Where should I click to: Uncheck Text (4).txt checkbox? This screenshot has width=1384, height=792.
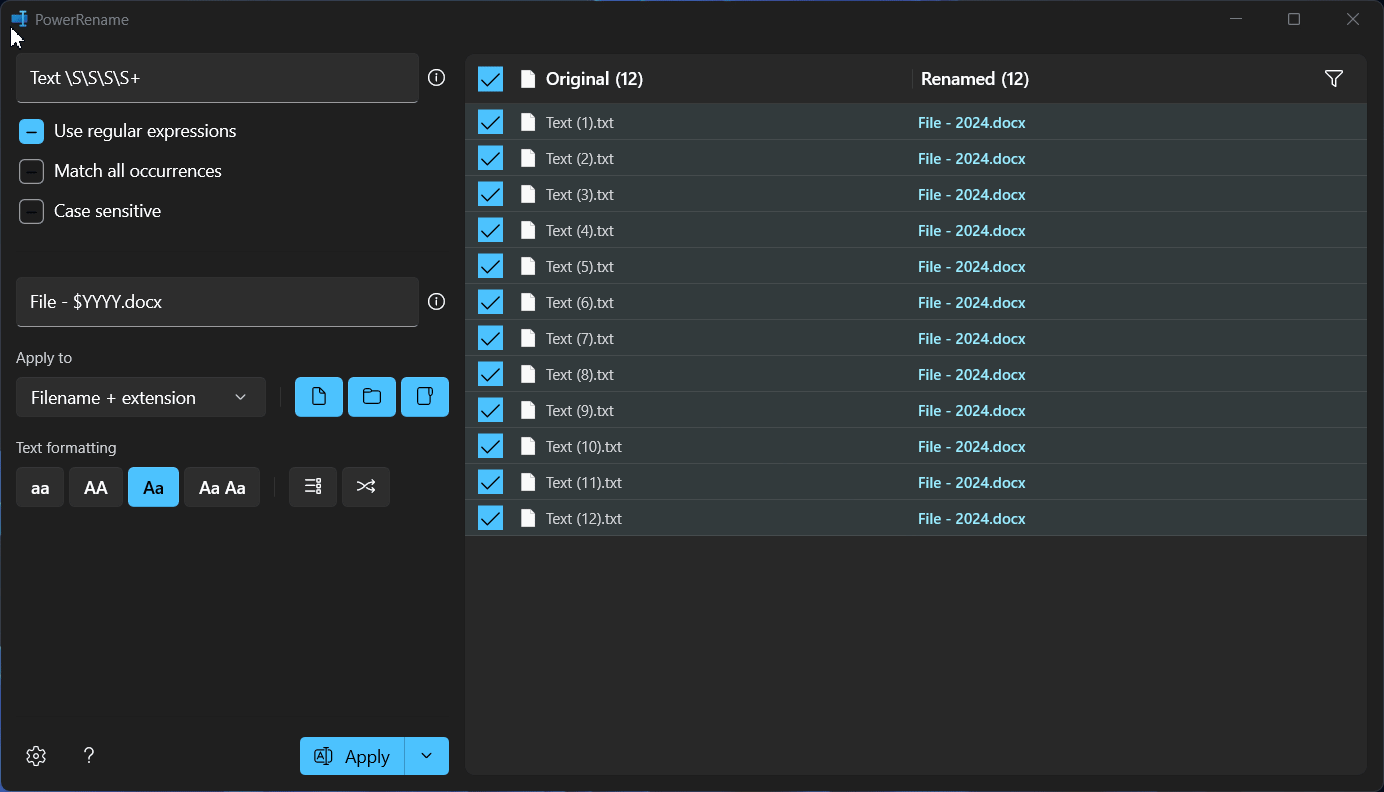(x=490, y=230)
